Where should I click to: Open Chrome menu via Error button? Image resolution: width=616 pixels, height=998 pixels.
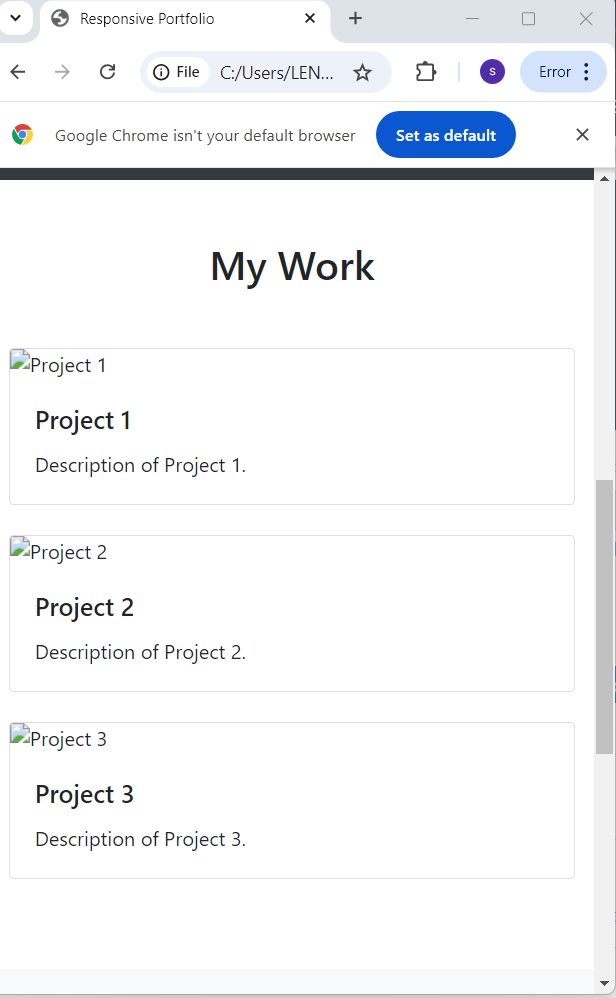(564, 72)
